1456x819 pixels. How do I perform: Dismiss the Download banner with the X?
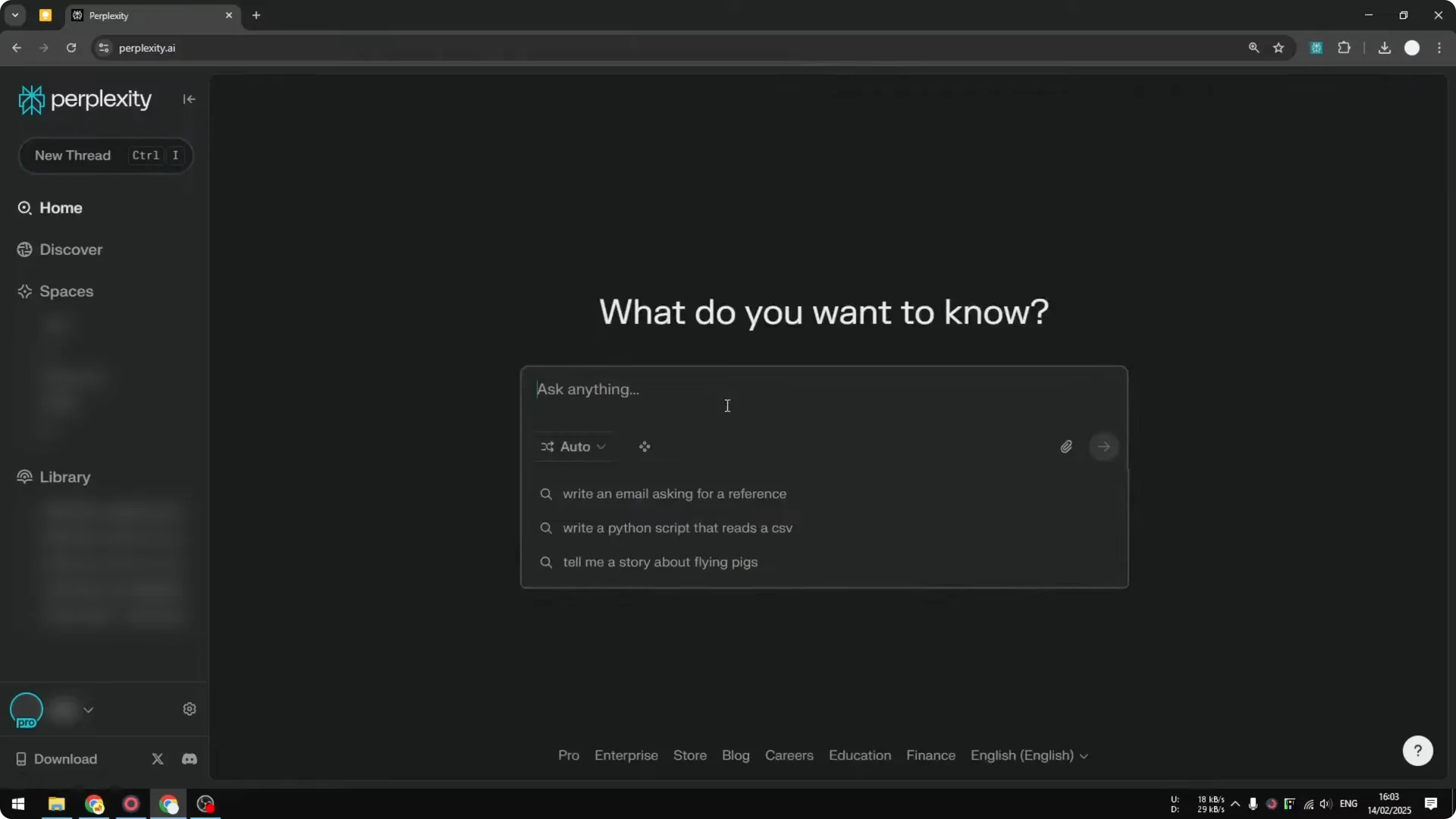coord(158,758)
